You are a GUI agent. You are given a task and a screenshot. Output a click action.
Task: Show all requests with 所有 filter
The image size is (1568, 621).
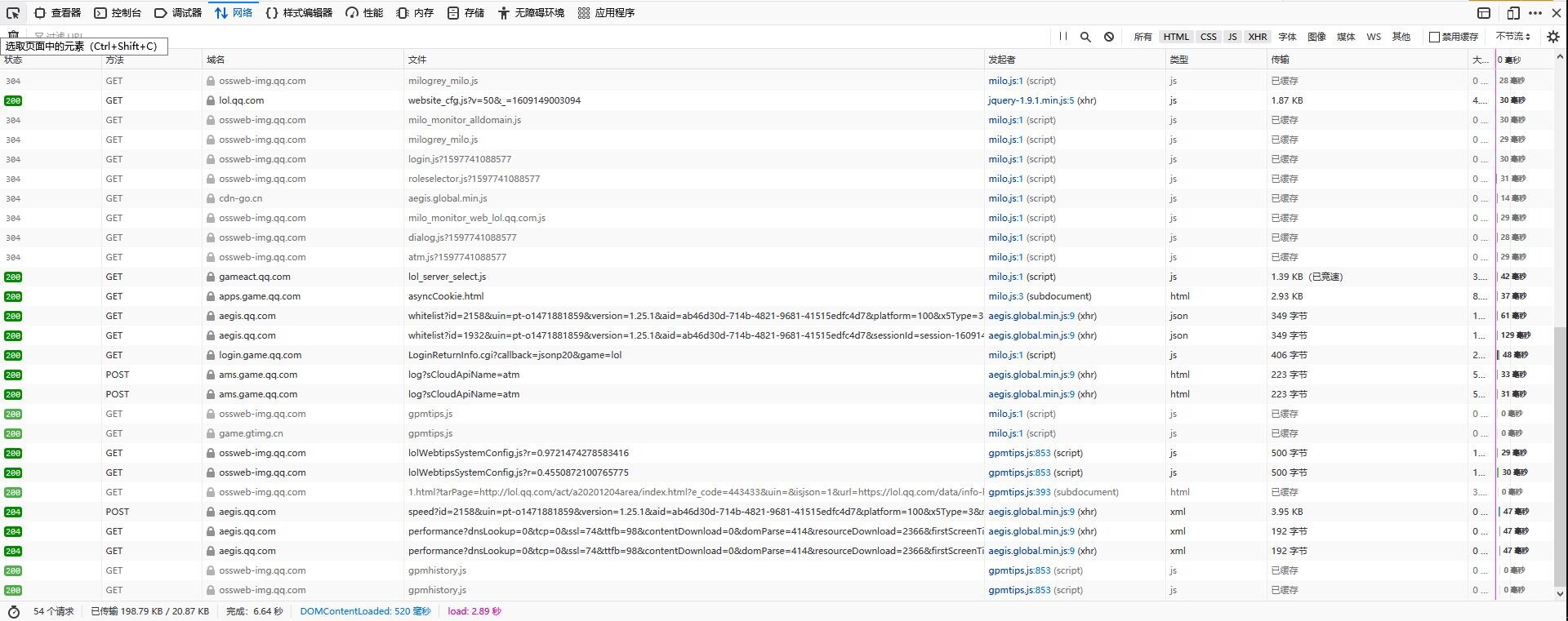click(1143, 37)
